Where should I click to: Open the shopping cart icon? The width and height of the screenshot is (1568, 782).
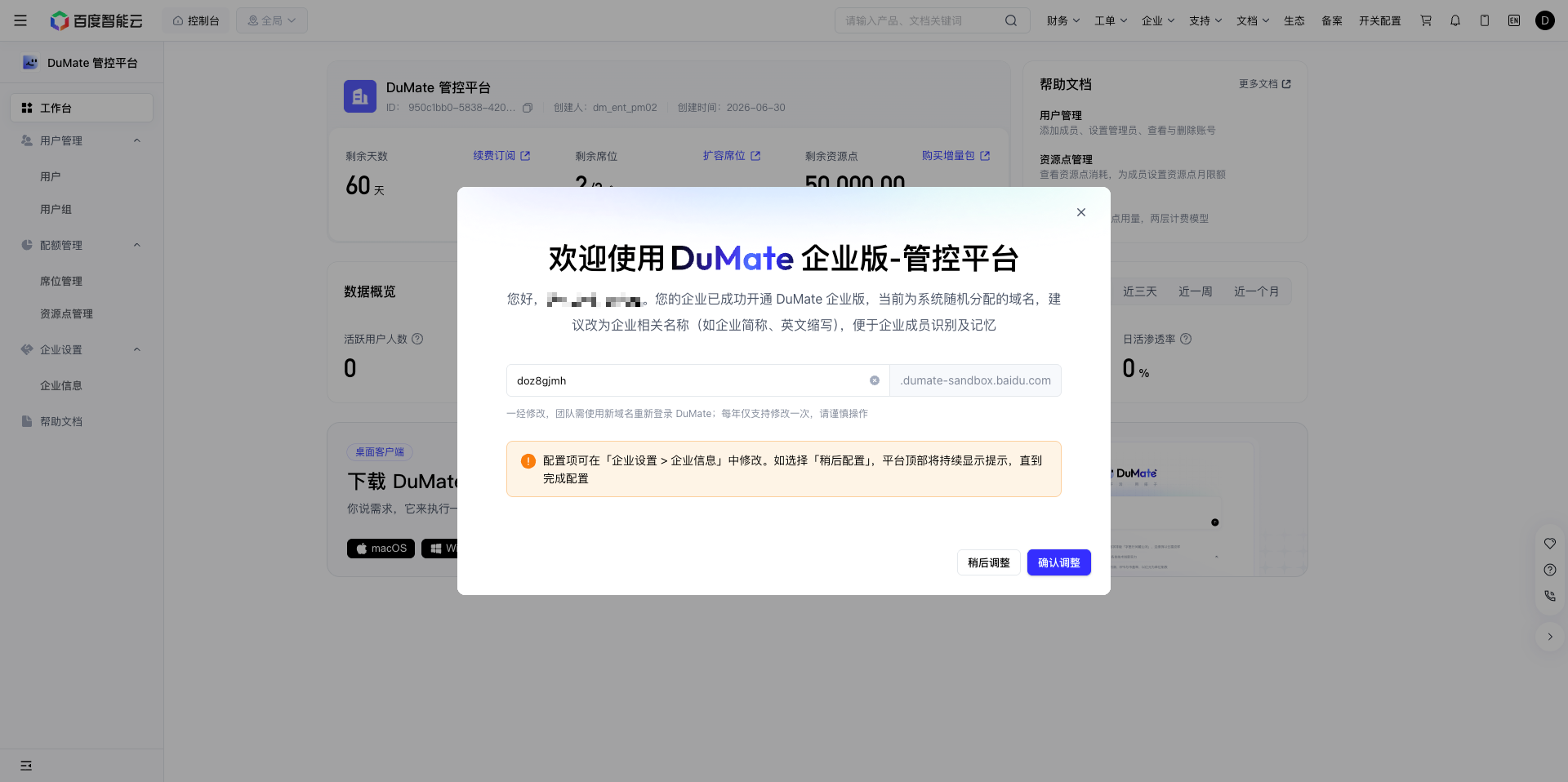click(x=1426, y=20)
